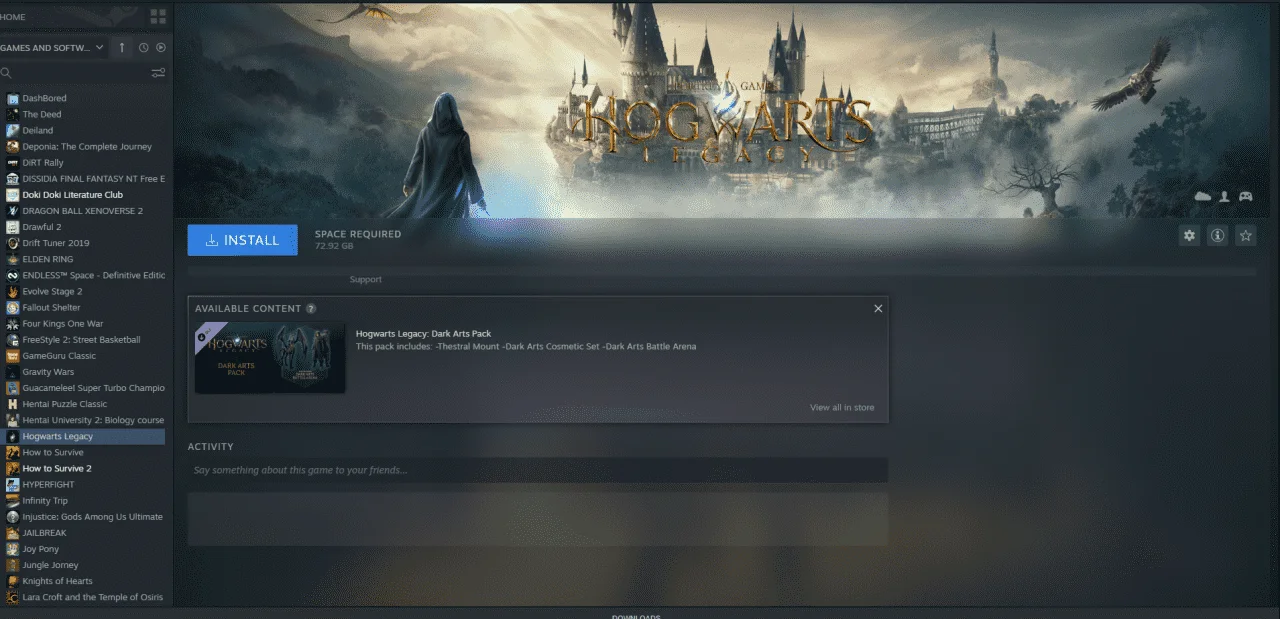Image resolution: width=1280 pixels, height=619 pixels.
Task: Open the advanced filter sliders icon
Action: tap(158, 73)
